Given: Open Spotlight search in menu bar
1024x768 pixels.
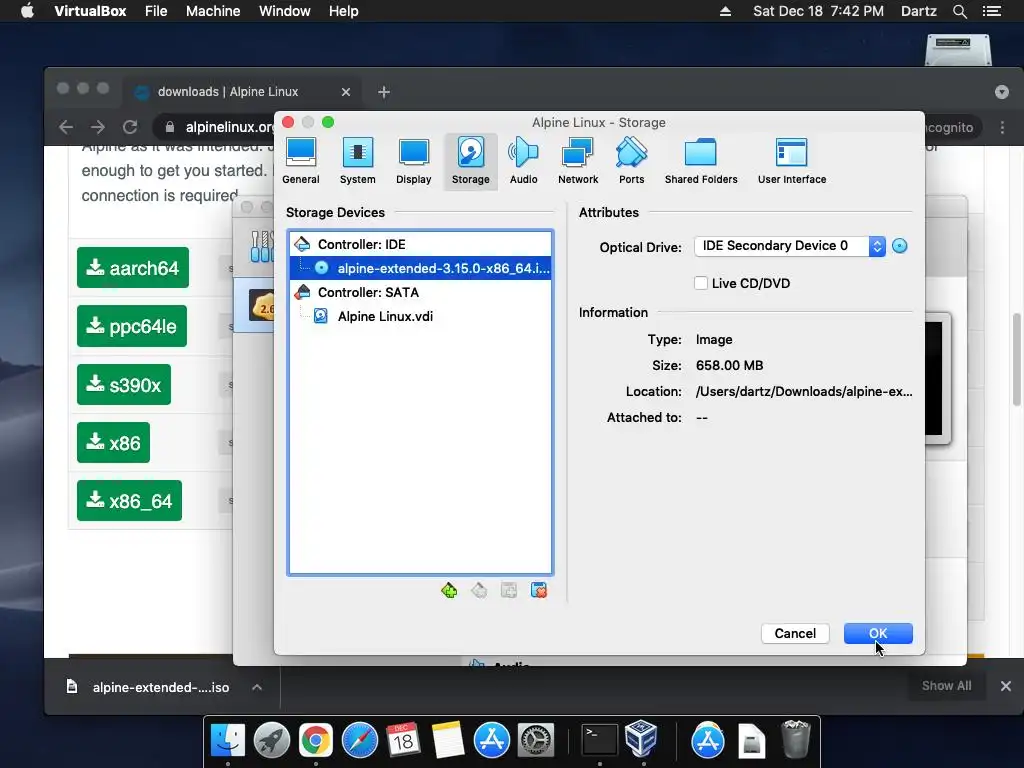Looking at the screenshot, I should pos(960,11).
